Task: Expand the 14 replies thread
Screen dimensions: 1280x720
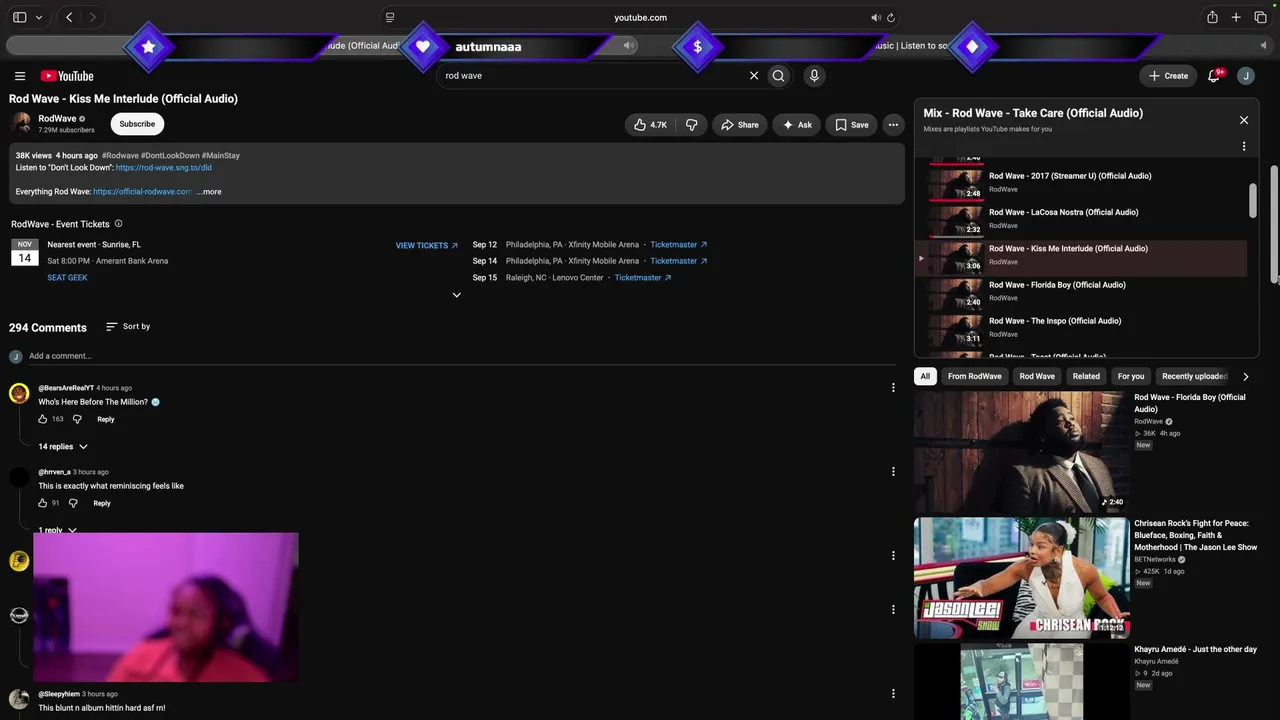Action: pos(63,447)
